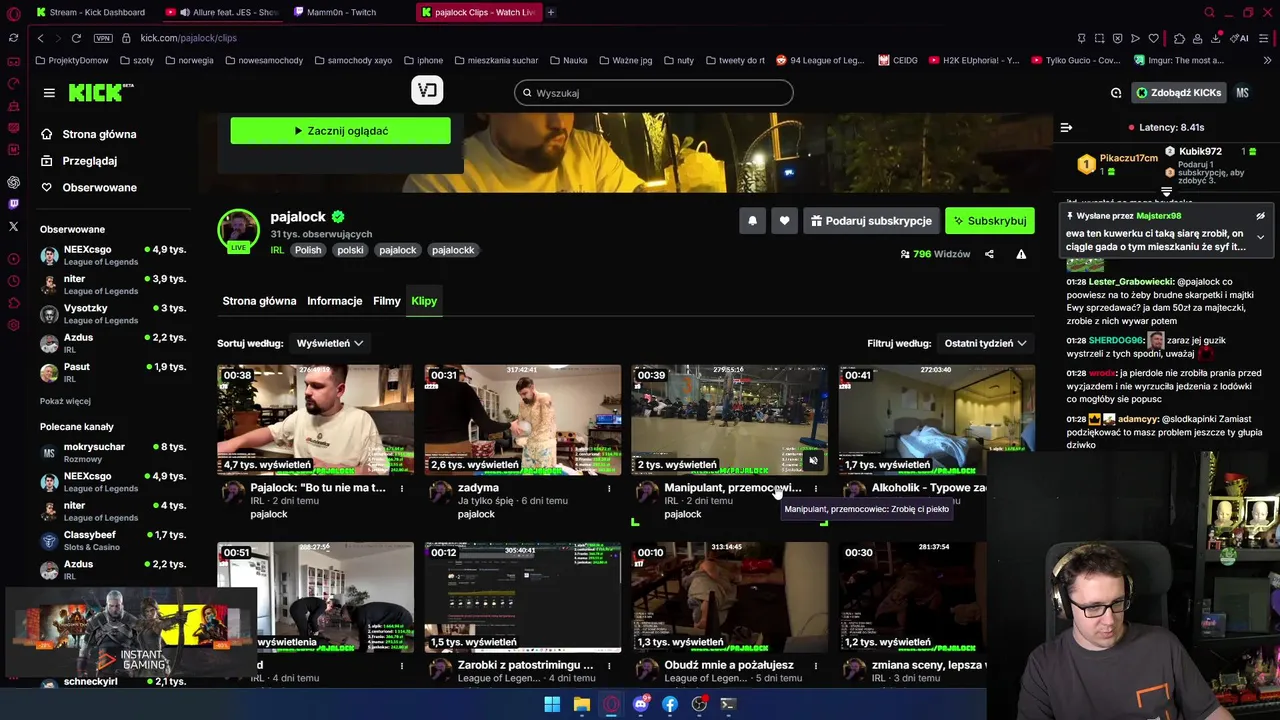Toggle channel notifications with the bell icon

(x=752, y=221)
